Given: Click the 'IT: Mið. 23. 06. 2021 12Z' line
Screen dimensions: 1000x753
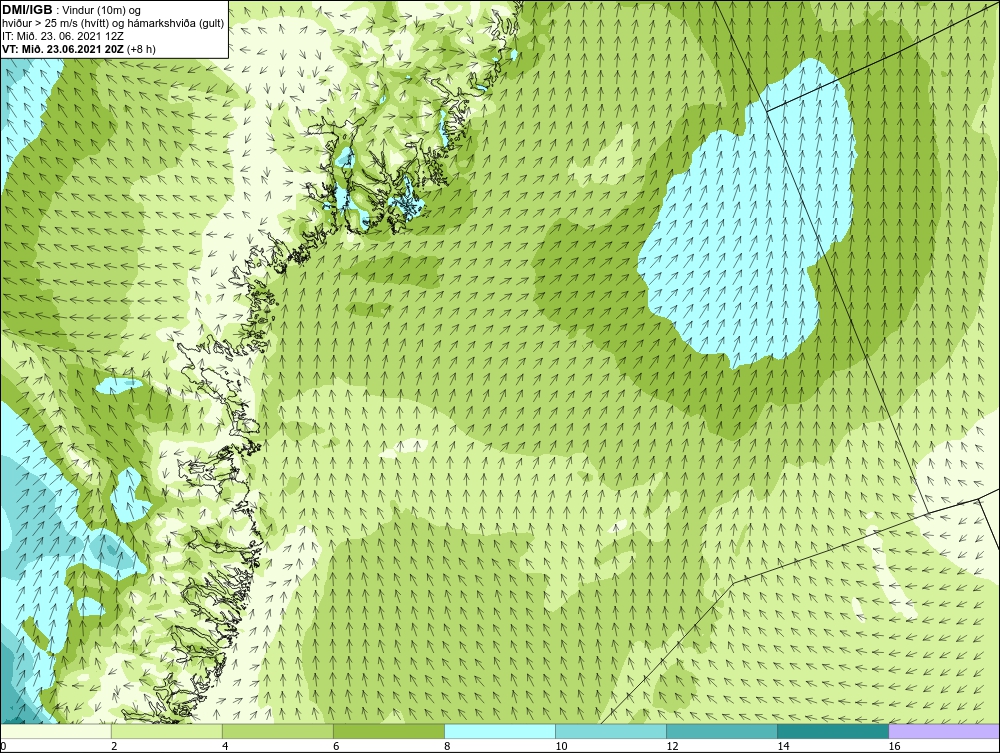Looking at the screenshot, I should tap(63, 36).
